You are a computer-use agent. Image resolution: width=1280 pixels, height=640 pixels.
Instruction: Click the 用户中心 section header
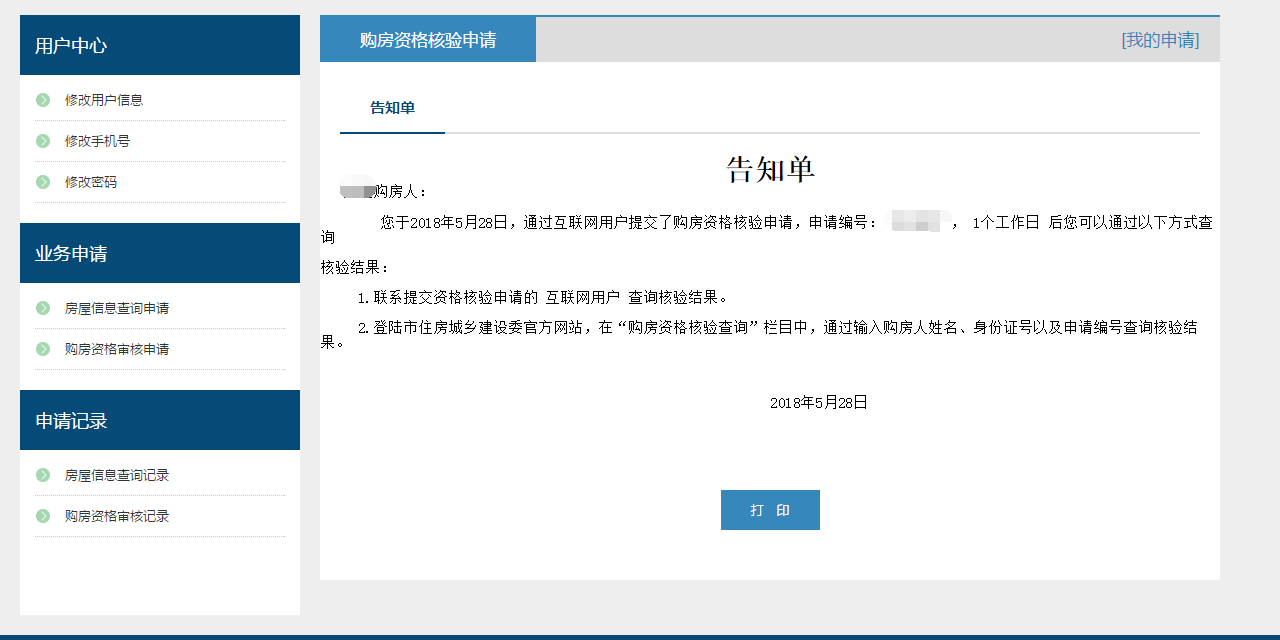coord(160,45)
